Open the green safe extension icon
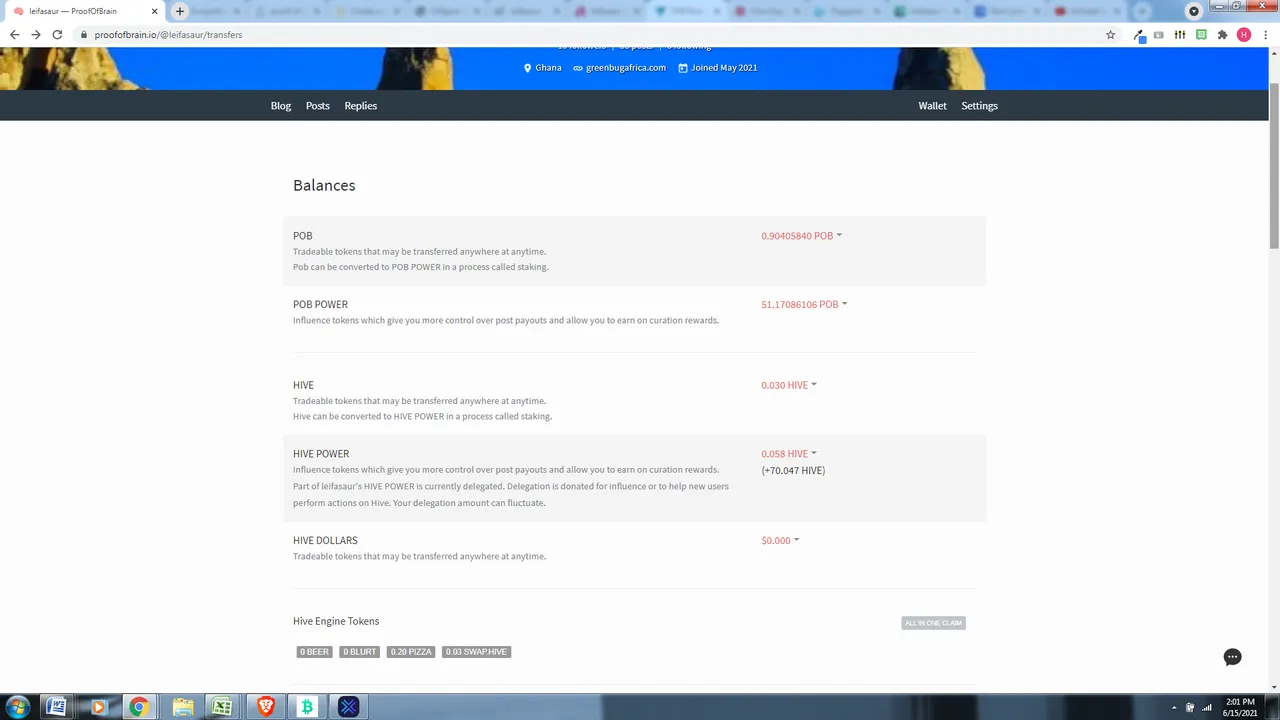The height and width of the screenshot is (720, 1280). 1201,35
